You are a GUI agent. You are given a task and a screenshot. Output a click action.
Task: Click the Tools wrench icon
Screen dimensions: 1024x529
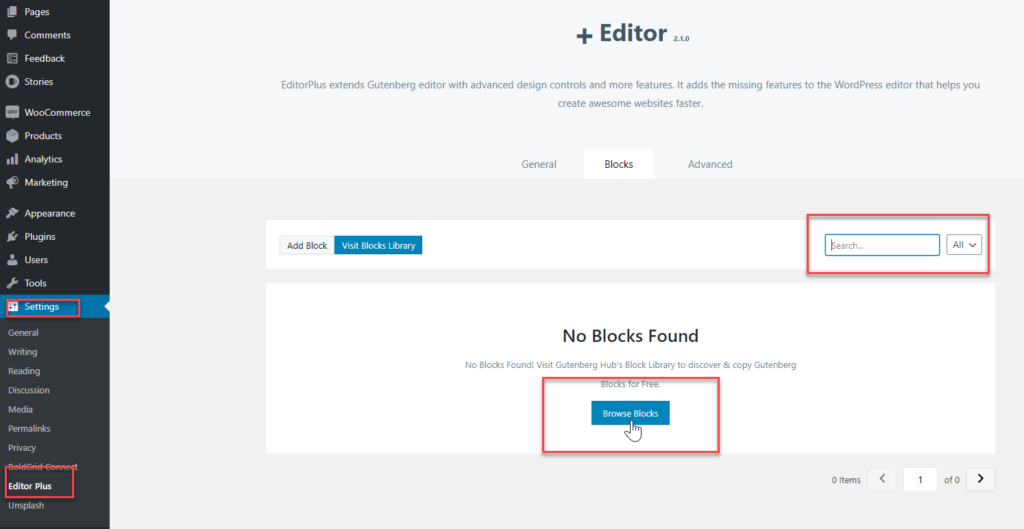click(12, 283)
